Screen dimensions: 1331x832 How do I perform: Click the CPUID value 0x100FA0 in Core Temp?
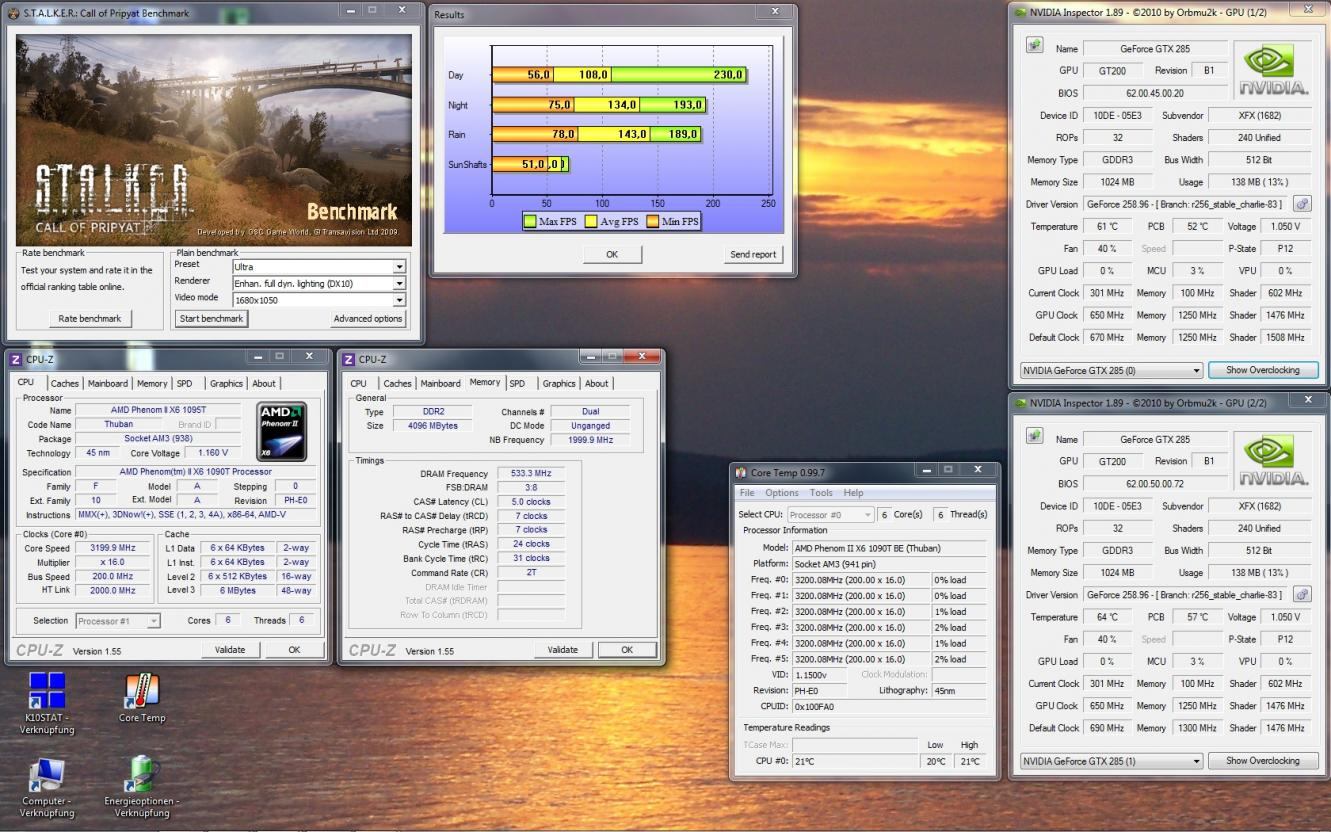(888, 706)
